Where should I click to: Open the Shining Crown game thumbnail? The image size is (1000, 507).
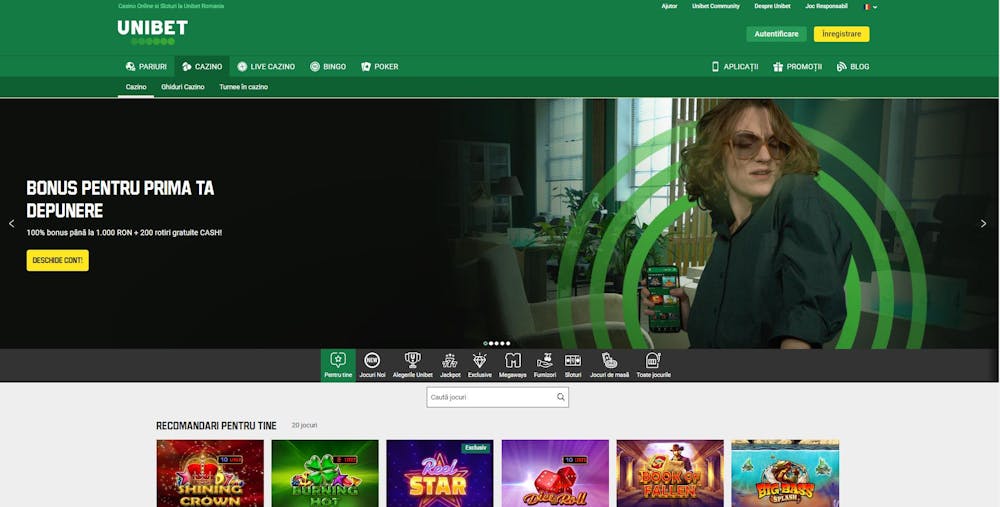pos(210,473)
